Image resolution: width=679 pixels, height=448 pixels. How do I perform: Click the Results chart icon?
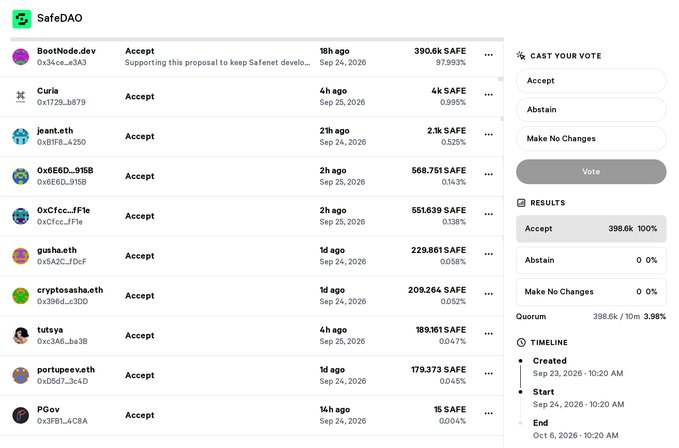tap(521, 203)
